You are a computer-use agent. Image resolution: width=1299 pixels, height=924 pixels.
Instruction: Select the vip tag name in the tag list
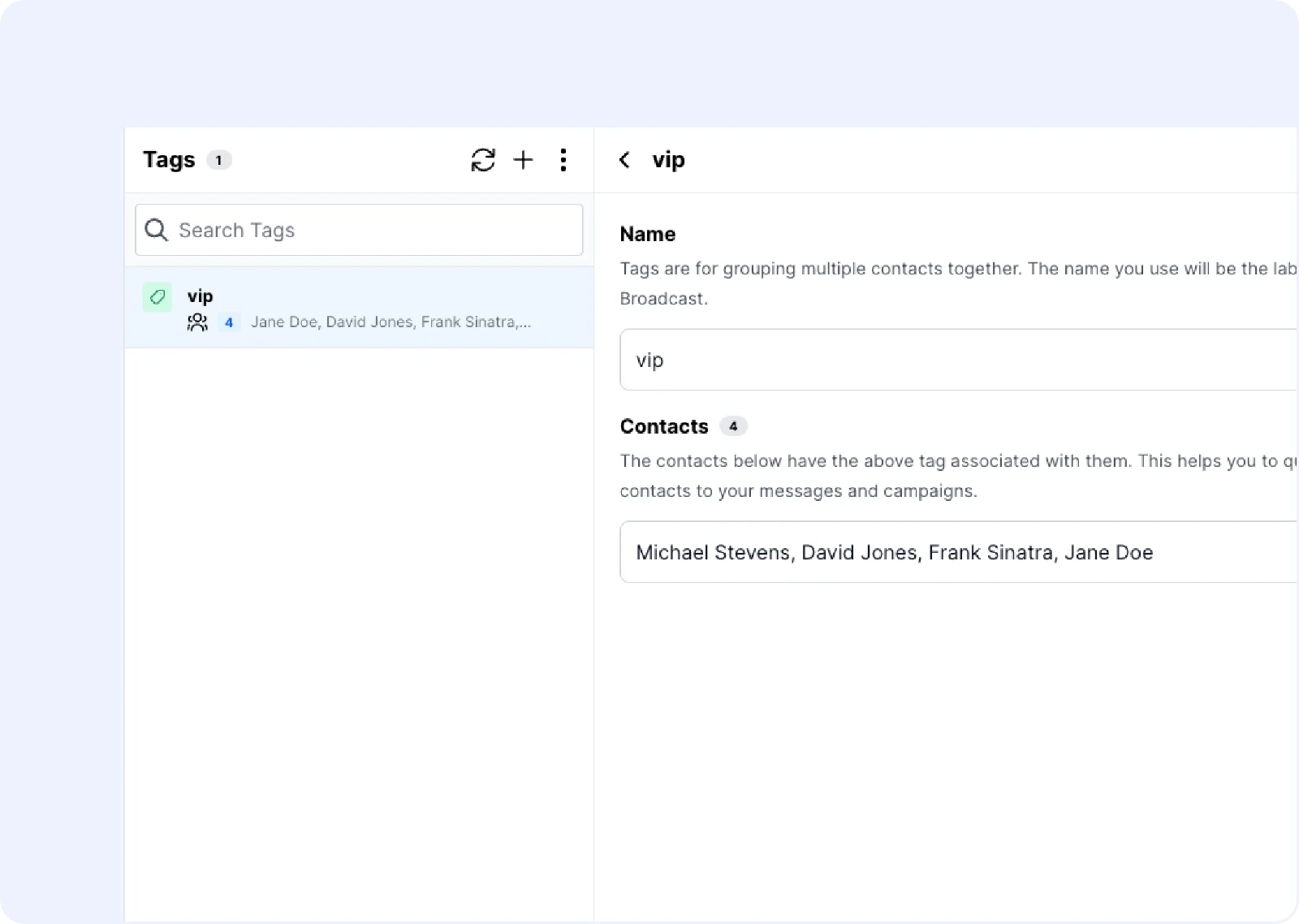click(x=201, y=296)
